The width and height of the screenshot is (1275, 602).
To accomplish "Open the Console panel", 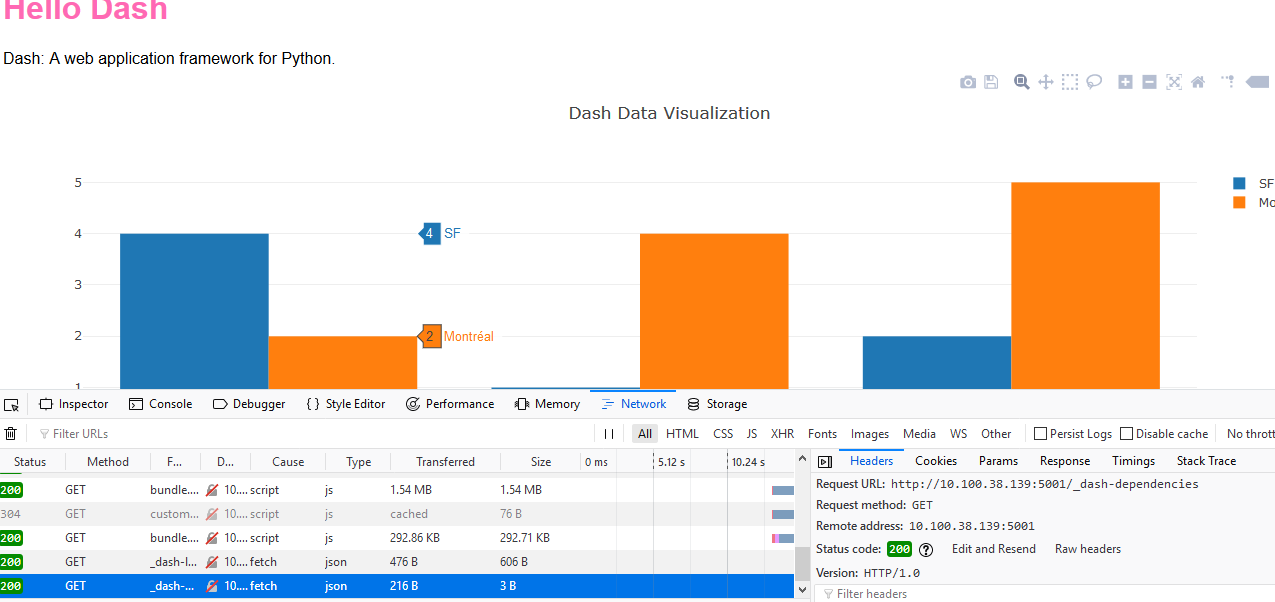I will tap(160, 404).
